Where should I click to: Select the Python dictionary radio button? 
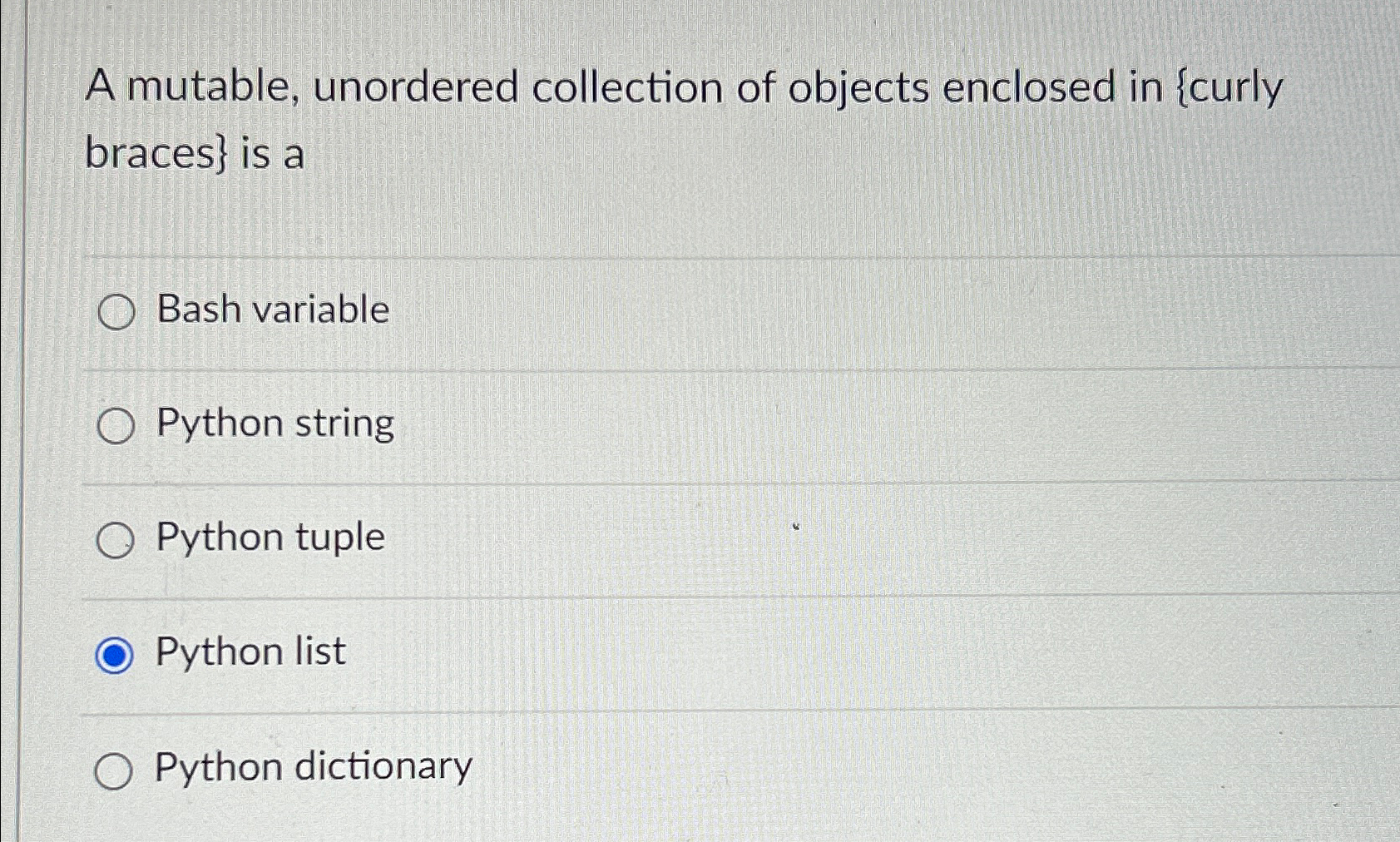coord(116,769)
